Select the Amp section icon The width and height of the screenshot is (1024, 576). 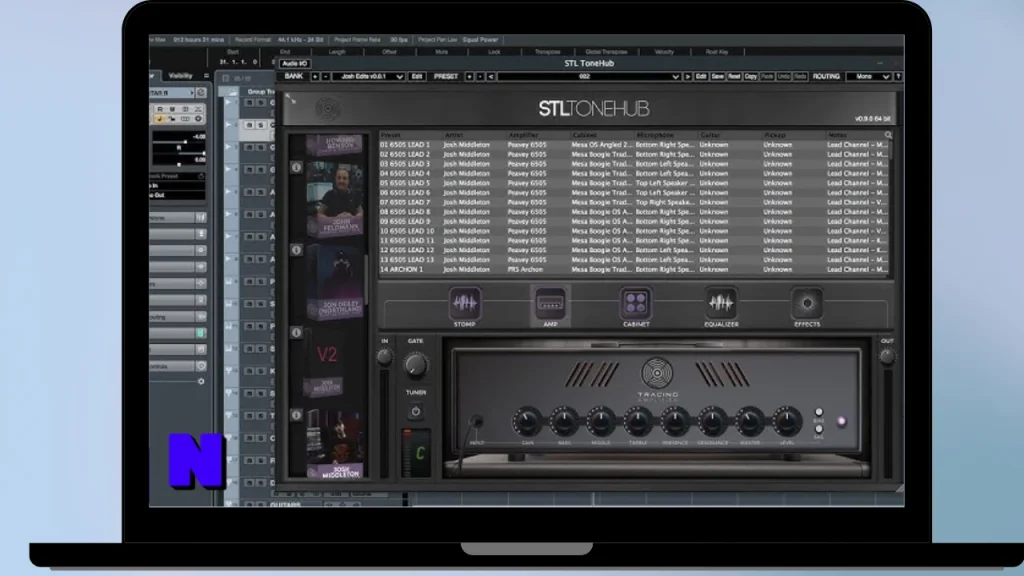coord(550,303)
